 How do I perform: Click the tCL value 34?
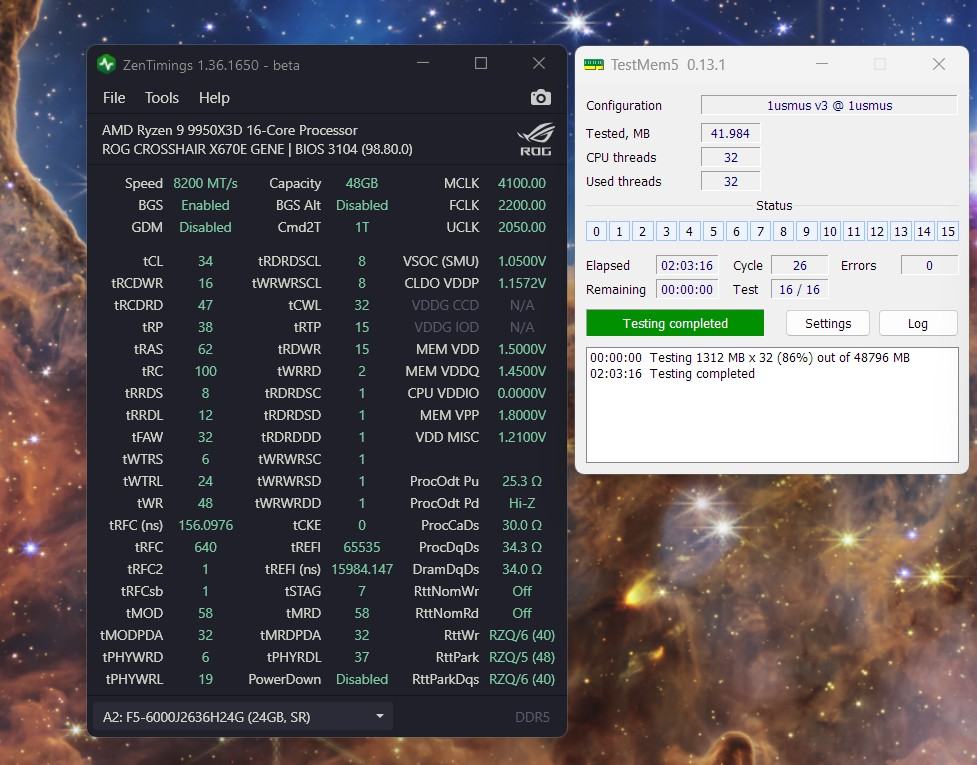[206, 261]
